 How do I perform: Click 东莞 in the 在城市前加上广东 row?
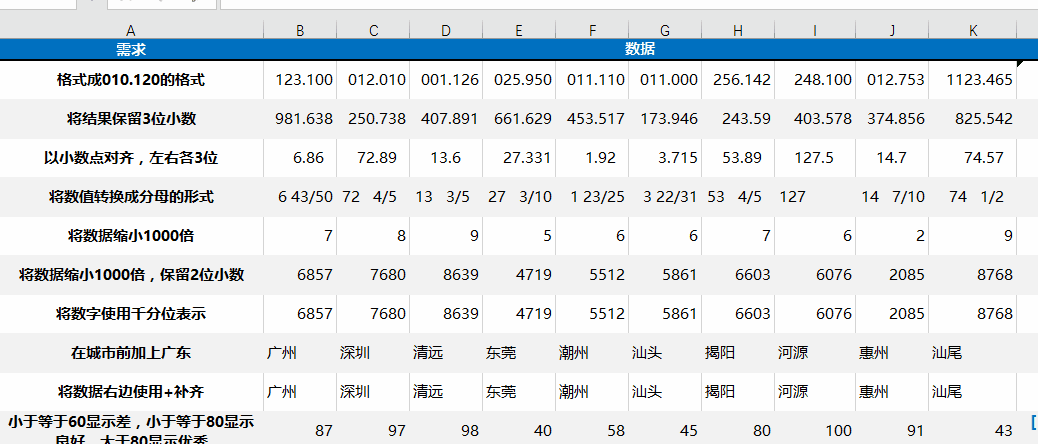[519, 353]
